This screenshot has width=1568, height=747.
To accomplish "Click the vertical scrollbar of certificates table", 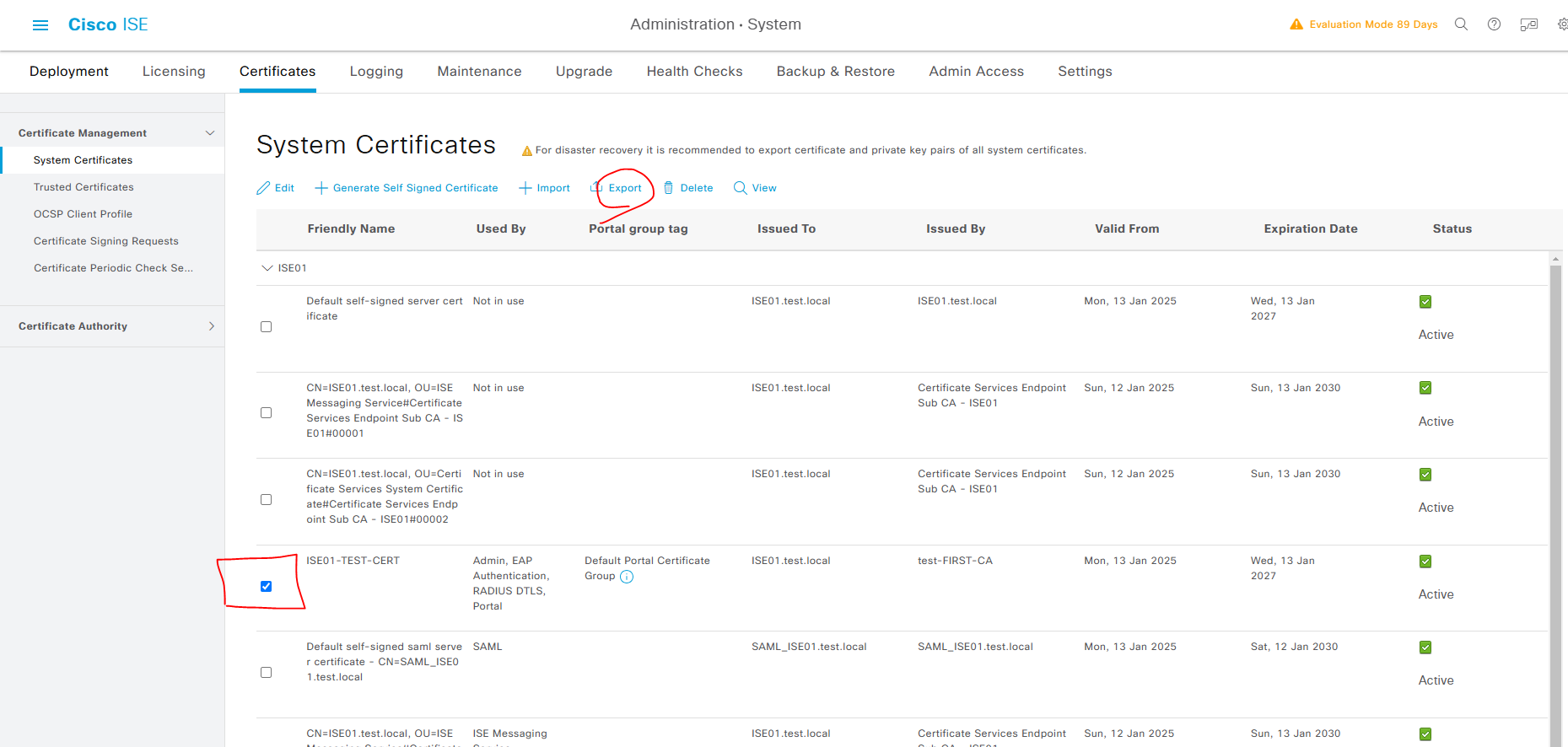I will [x=1556, y=506].
